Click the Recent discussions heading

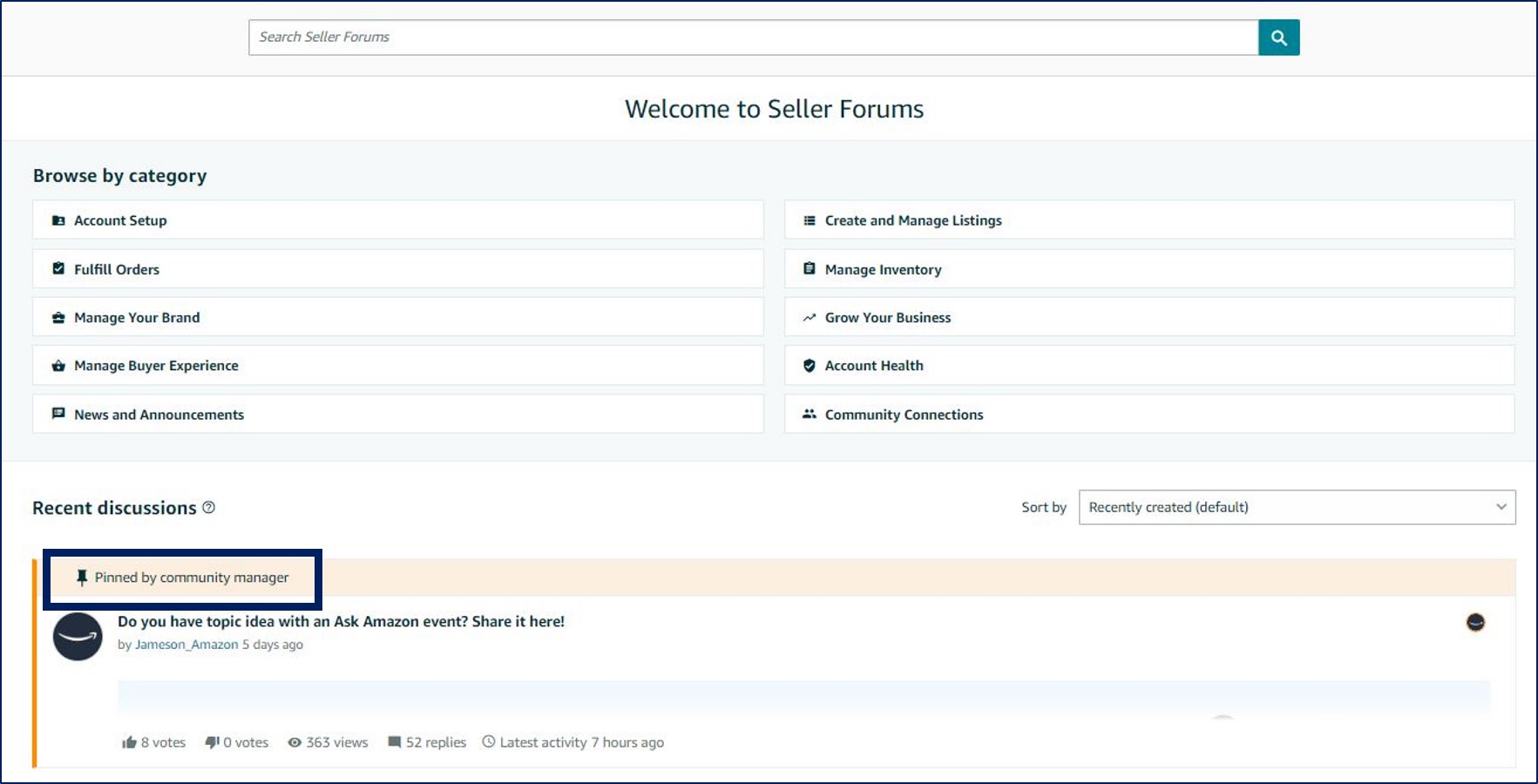click(114, 508)
